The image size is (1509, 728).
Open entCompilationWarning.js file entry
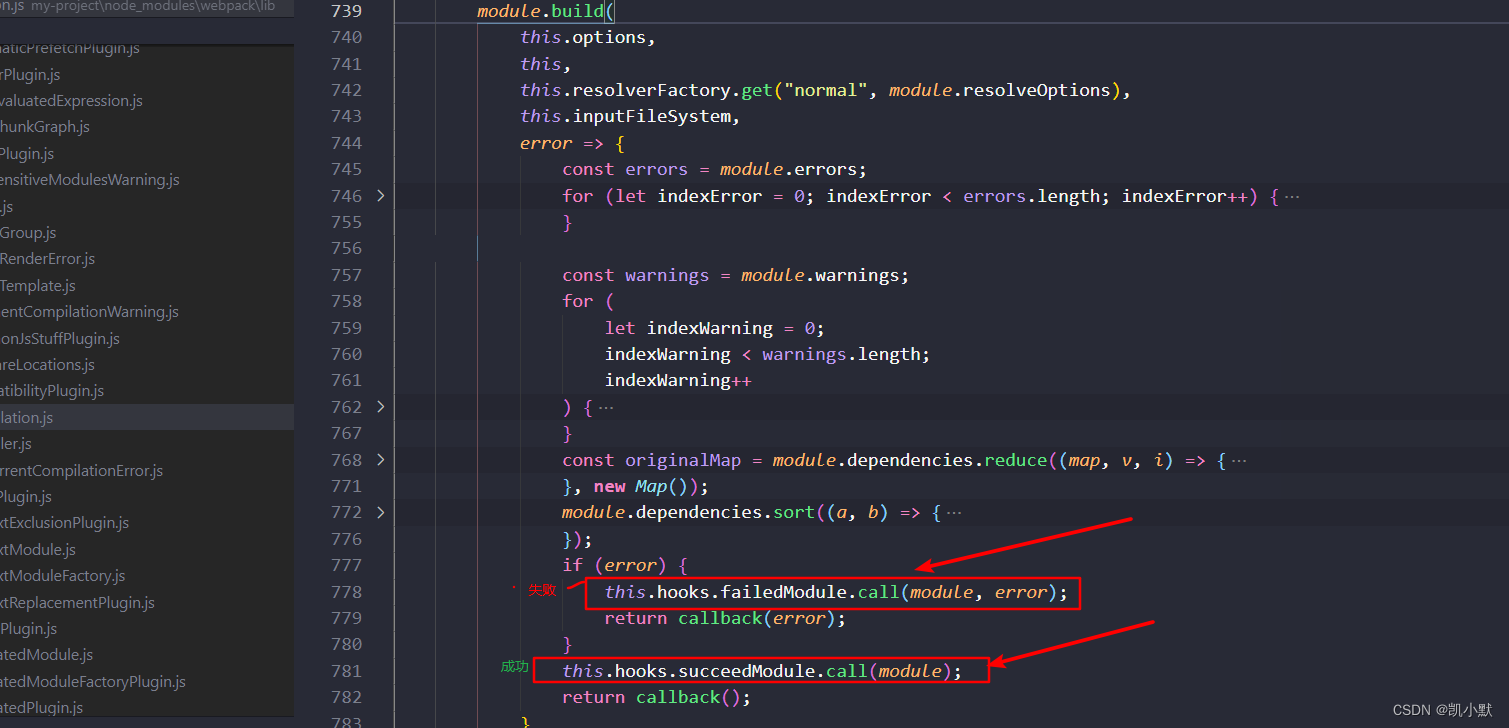click(x=90, y=312)
